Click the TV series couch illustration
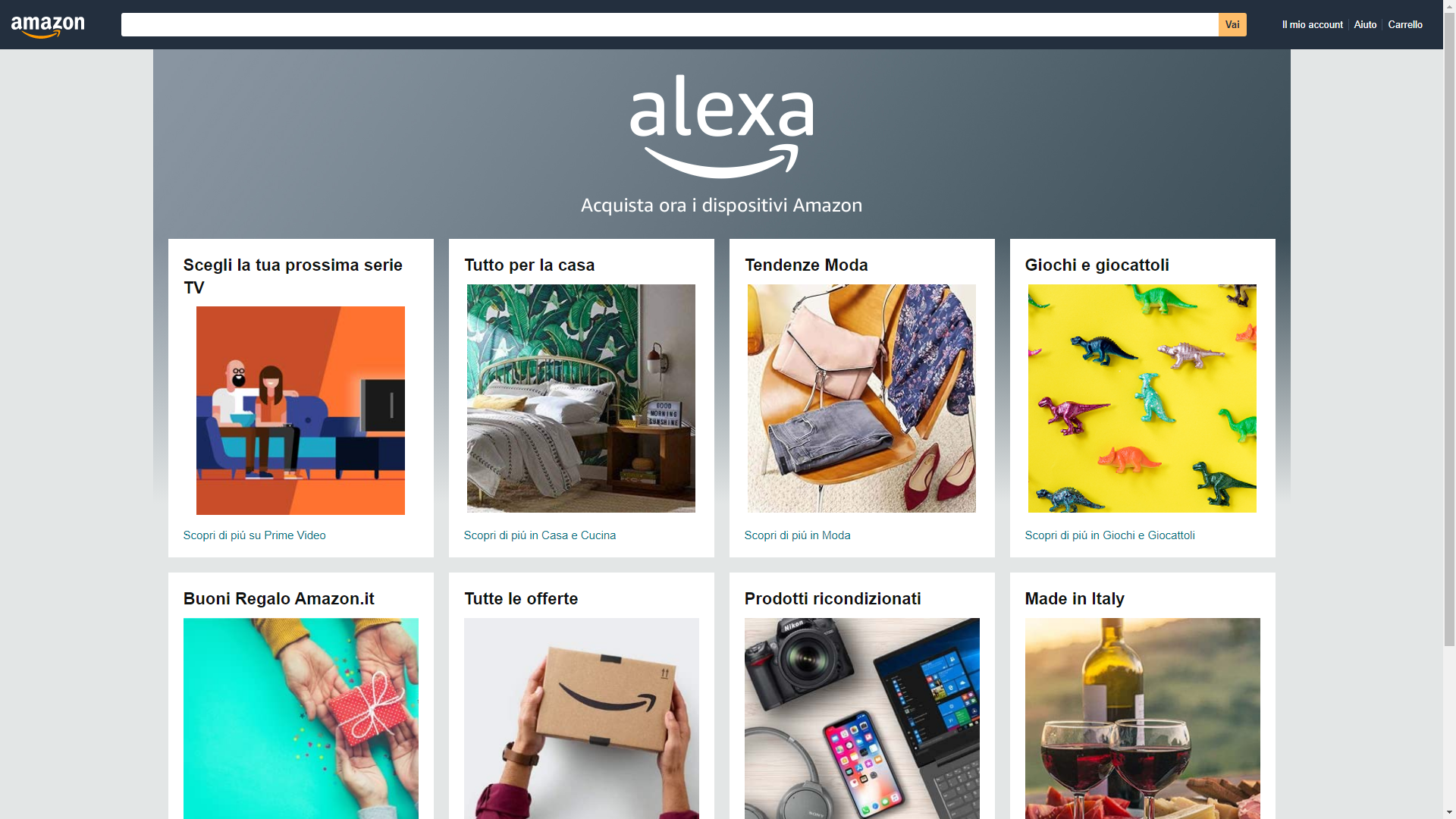Viewport: 1456px width, 819px height. coord(300,410)
